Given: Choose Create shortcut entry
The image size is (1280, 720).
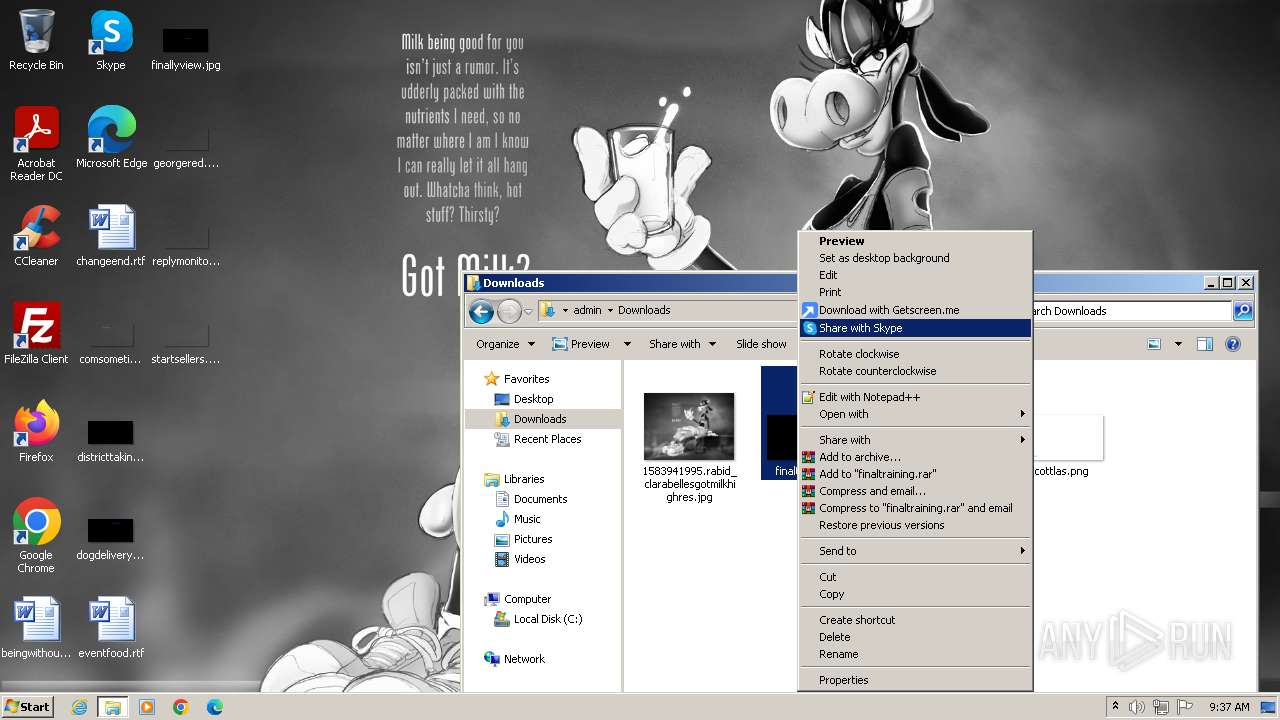Looking at the screenshot, I should 915,620.
